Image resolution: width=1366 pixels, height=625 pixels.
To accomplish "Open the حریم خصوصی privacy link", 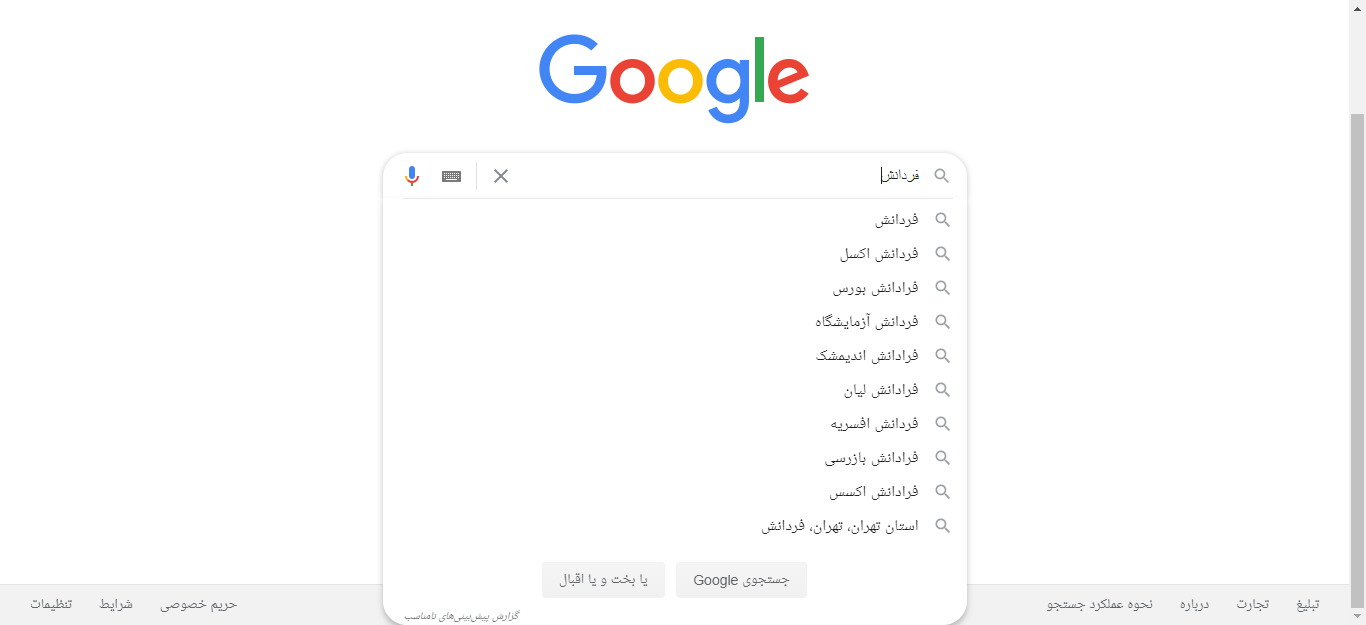I will pos(199,605).
